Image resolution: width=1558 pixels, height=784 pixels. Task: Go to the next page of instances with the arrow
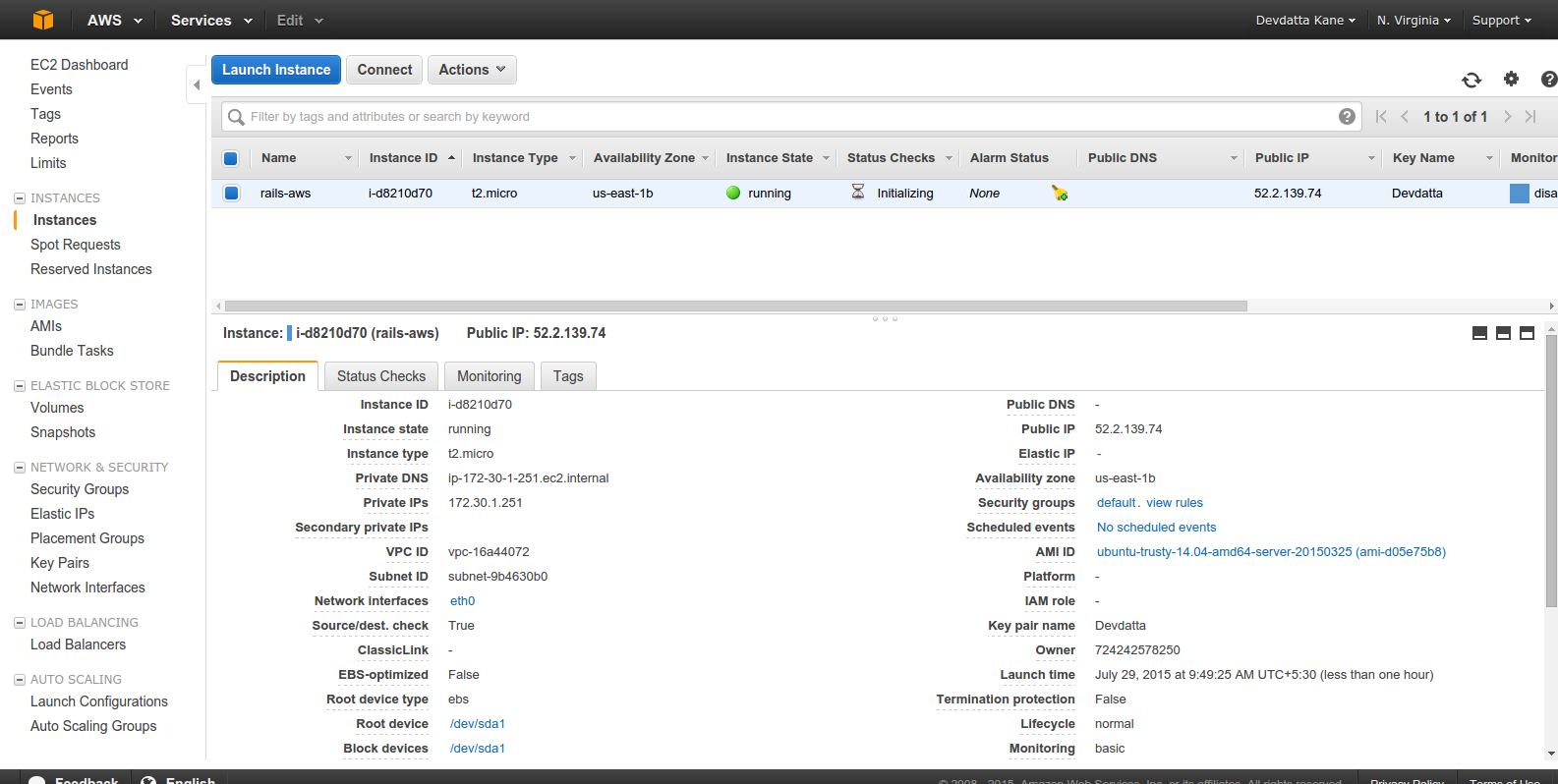1507,117
